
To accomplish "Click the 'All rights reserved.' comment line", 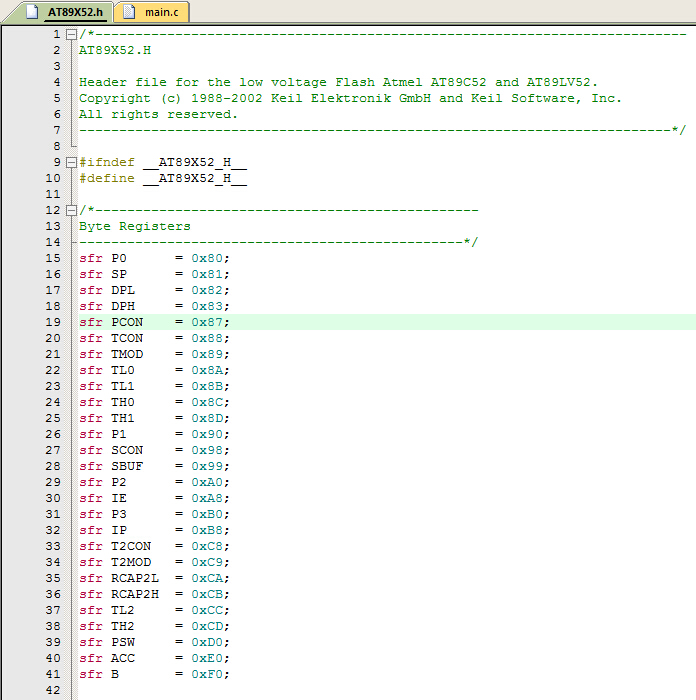I will pyautogui.click(x=158, y=114).
